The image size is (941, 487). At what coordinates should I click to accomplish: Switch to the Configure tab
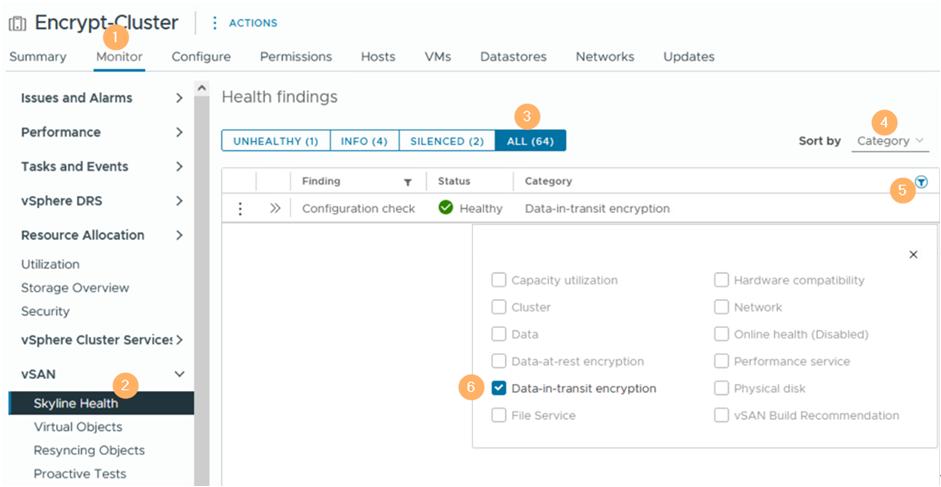201,56
